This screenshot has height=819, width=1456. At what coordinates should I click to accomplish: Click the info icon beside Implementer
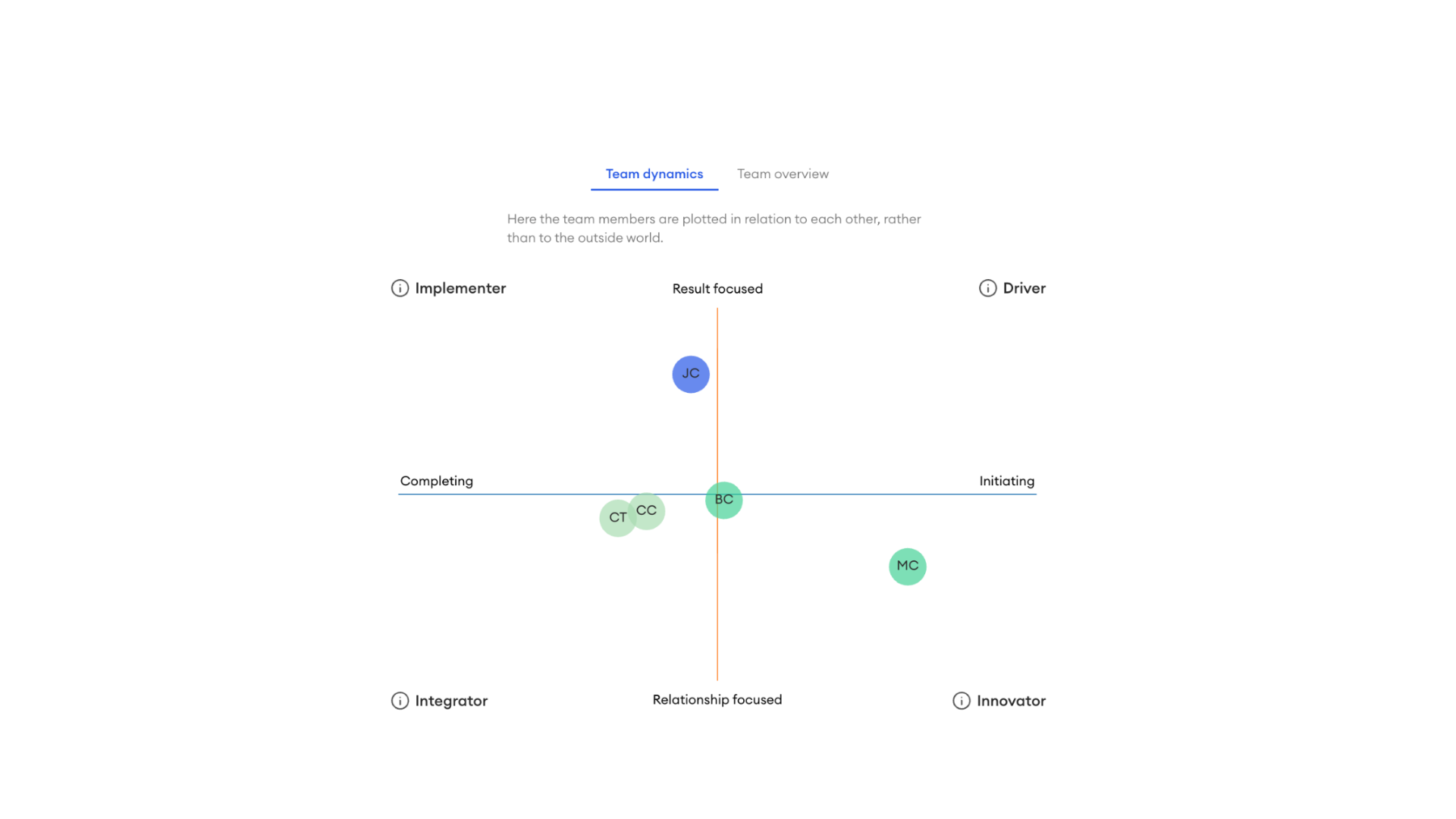(400, 288)
